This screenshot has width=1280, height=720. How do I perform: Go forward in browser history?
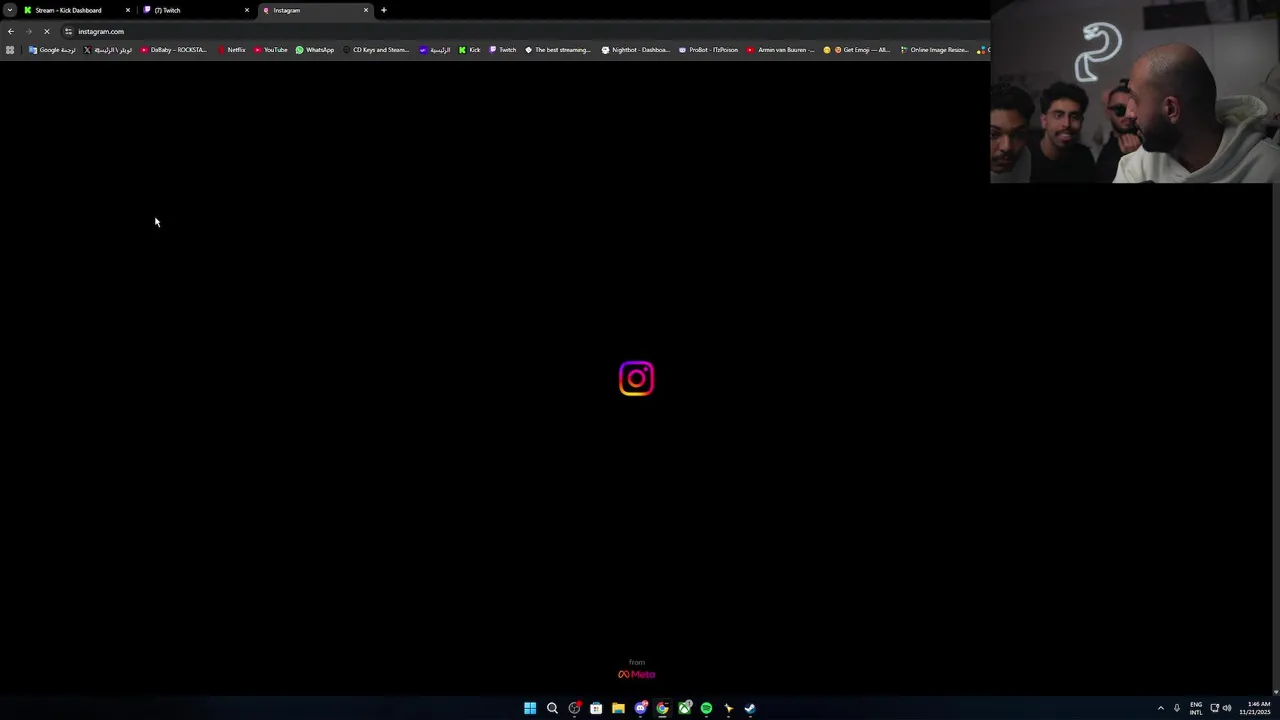28,32
